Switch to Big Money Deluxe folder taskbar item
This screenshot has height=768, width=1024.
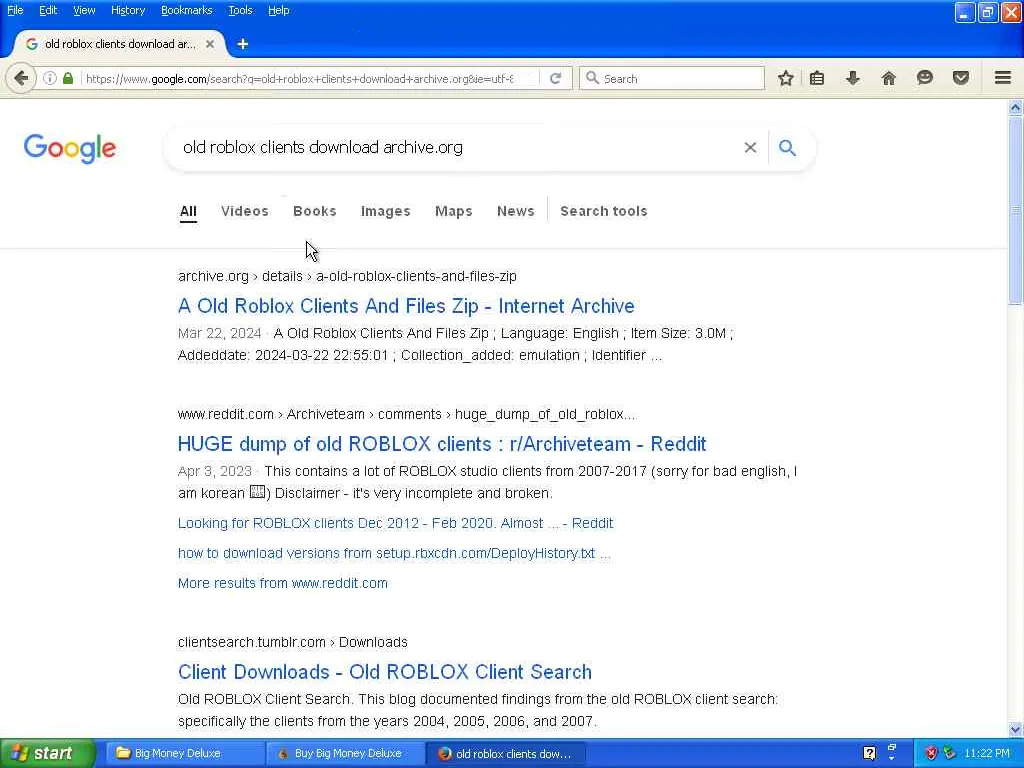click(x=185, y=753)
